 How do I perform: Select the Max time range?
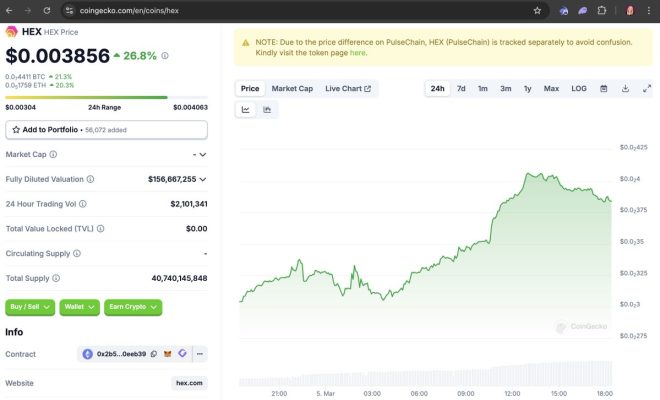pos(551,88)
